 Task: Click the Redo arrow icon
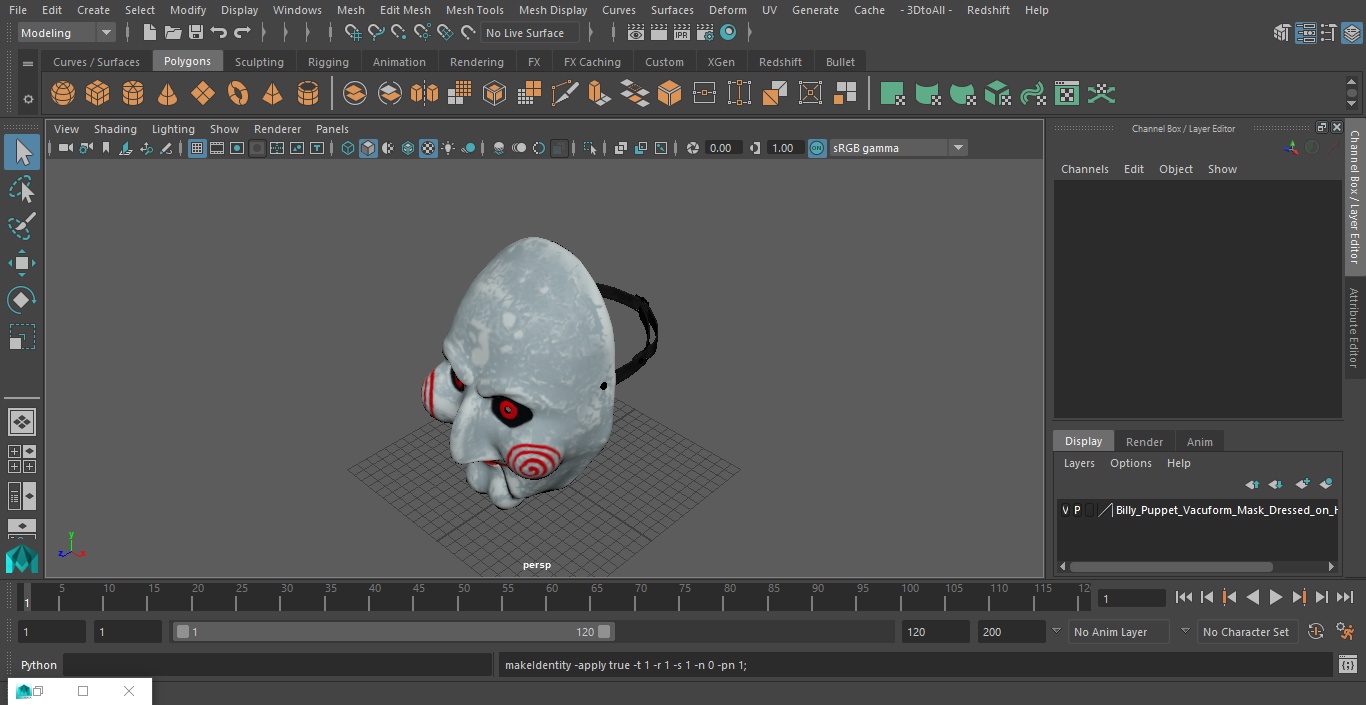pos(242,33)
